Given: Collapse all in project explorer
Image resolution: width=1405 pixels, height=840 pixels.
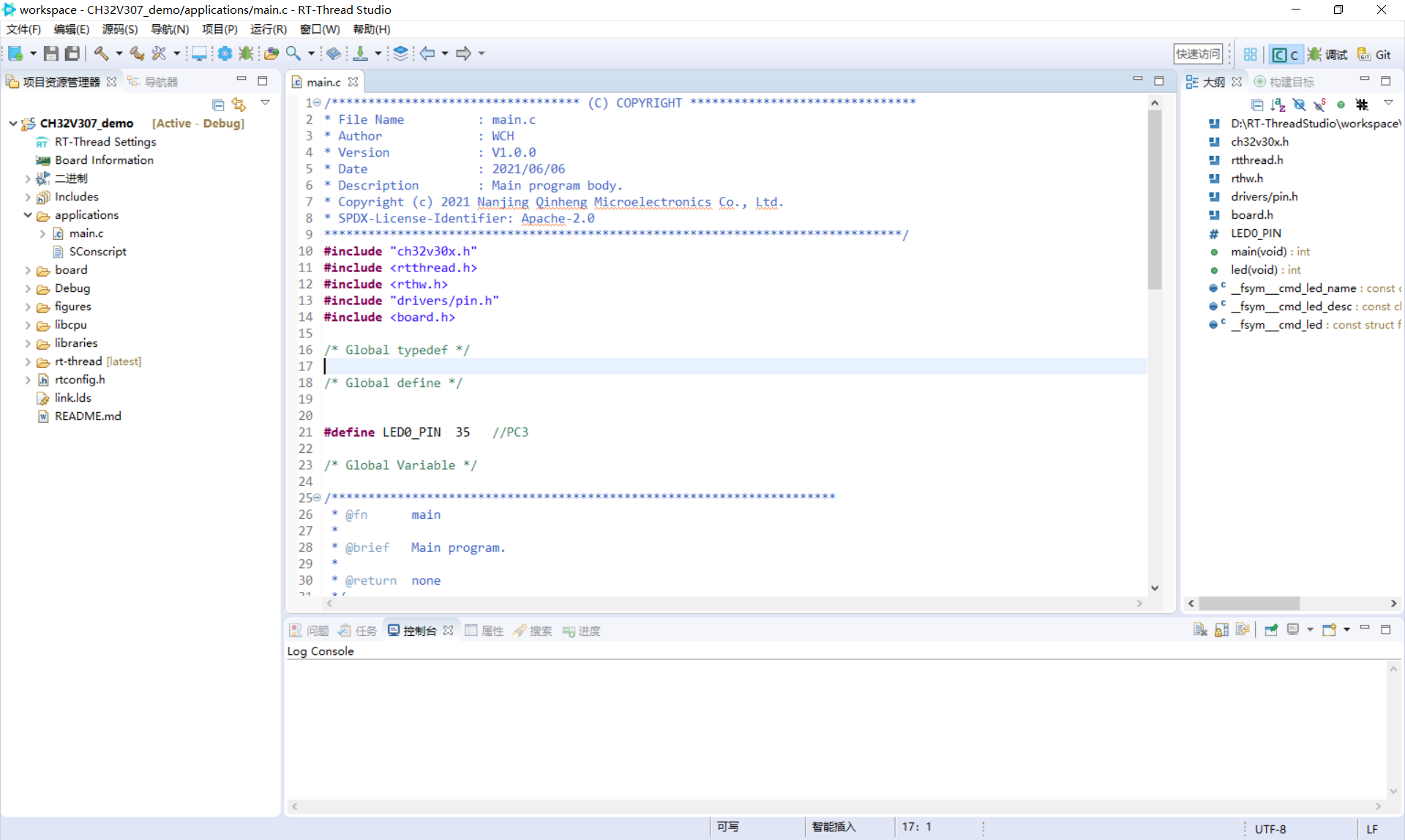Looking at the screenshot, I should coord(218,105).
